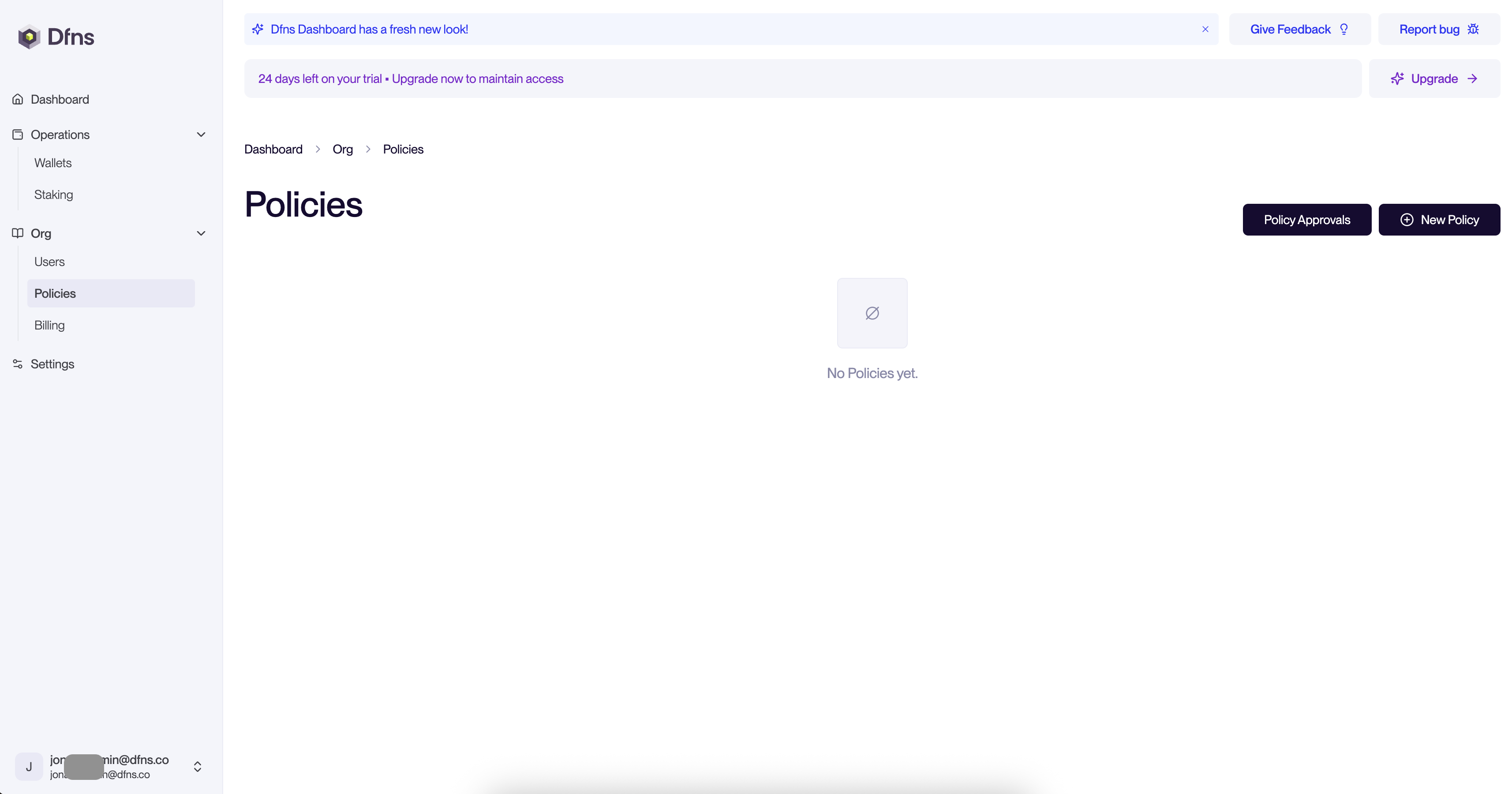This screenshot has height=794, width=1512.
Task: Click the Upgrade button
Action: coord(1434,79)
